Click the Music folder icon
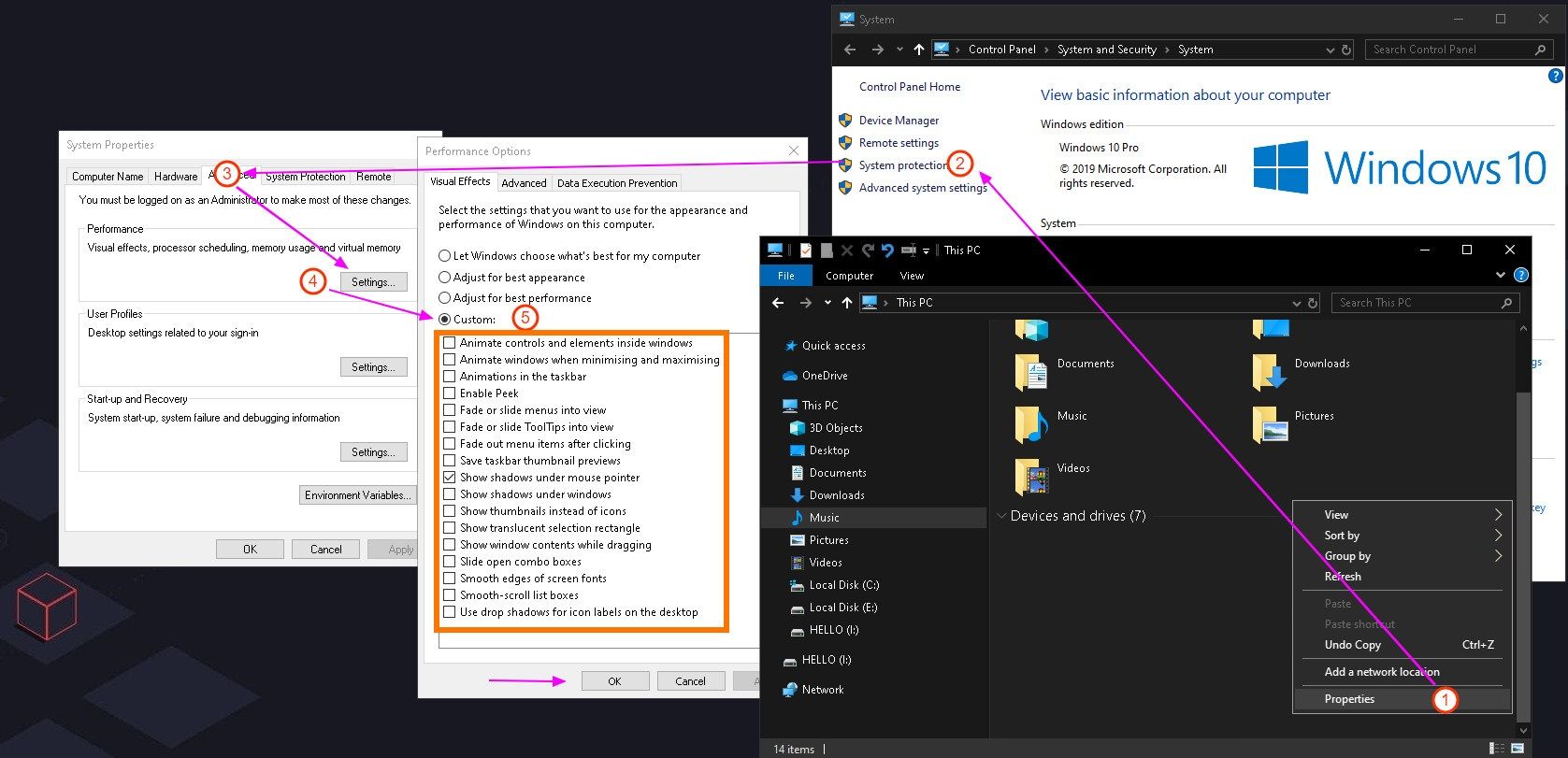The width and height of the screenshot is (1568, 758). click(1031, 423)
